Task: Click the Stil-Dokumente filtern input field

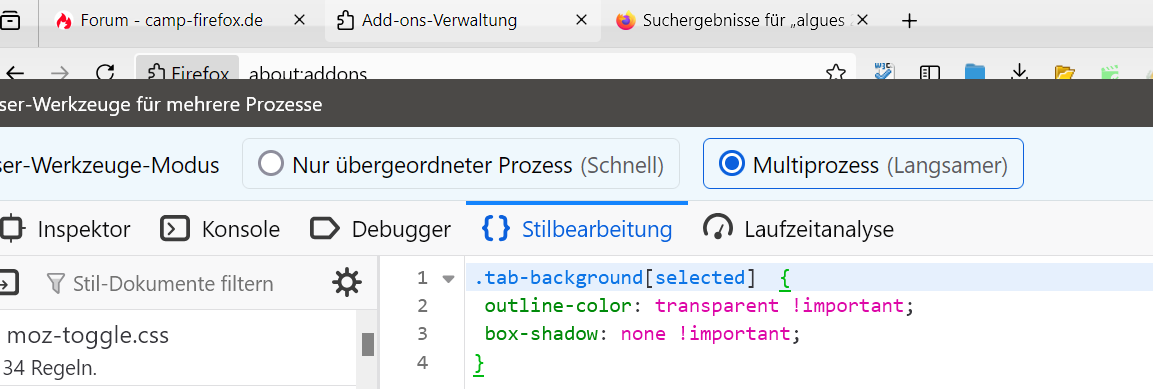Action: [173, 283]
